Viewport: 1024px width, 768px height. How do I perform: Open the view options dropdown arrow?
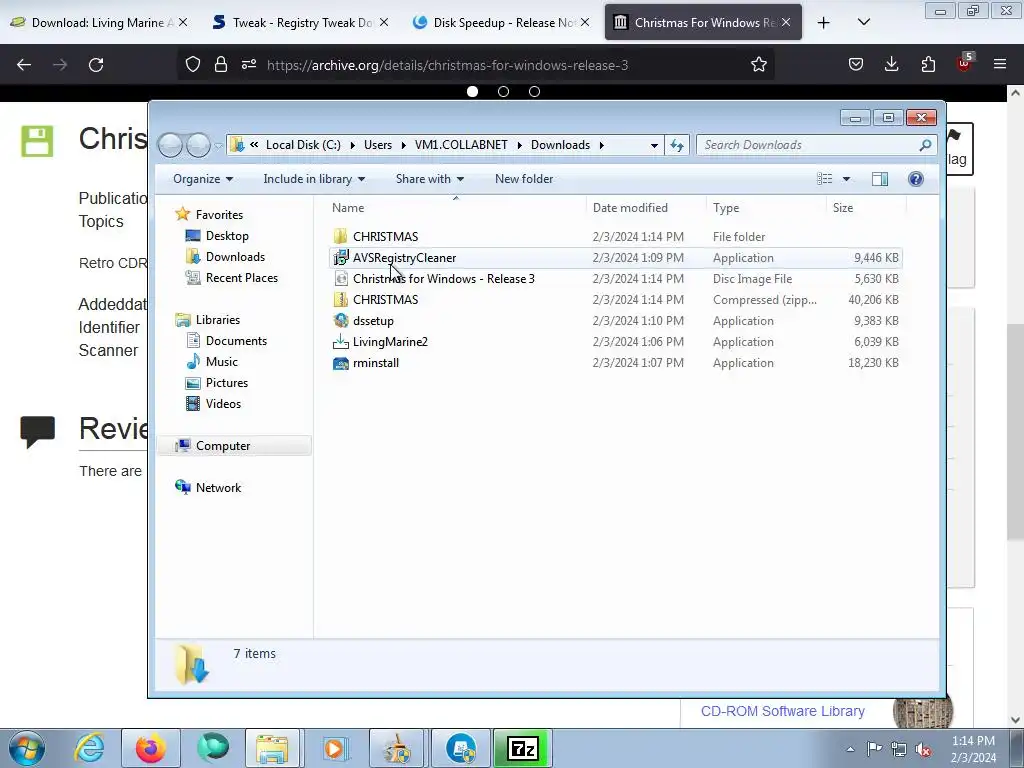coord(846,179)
